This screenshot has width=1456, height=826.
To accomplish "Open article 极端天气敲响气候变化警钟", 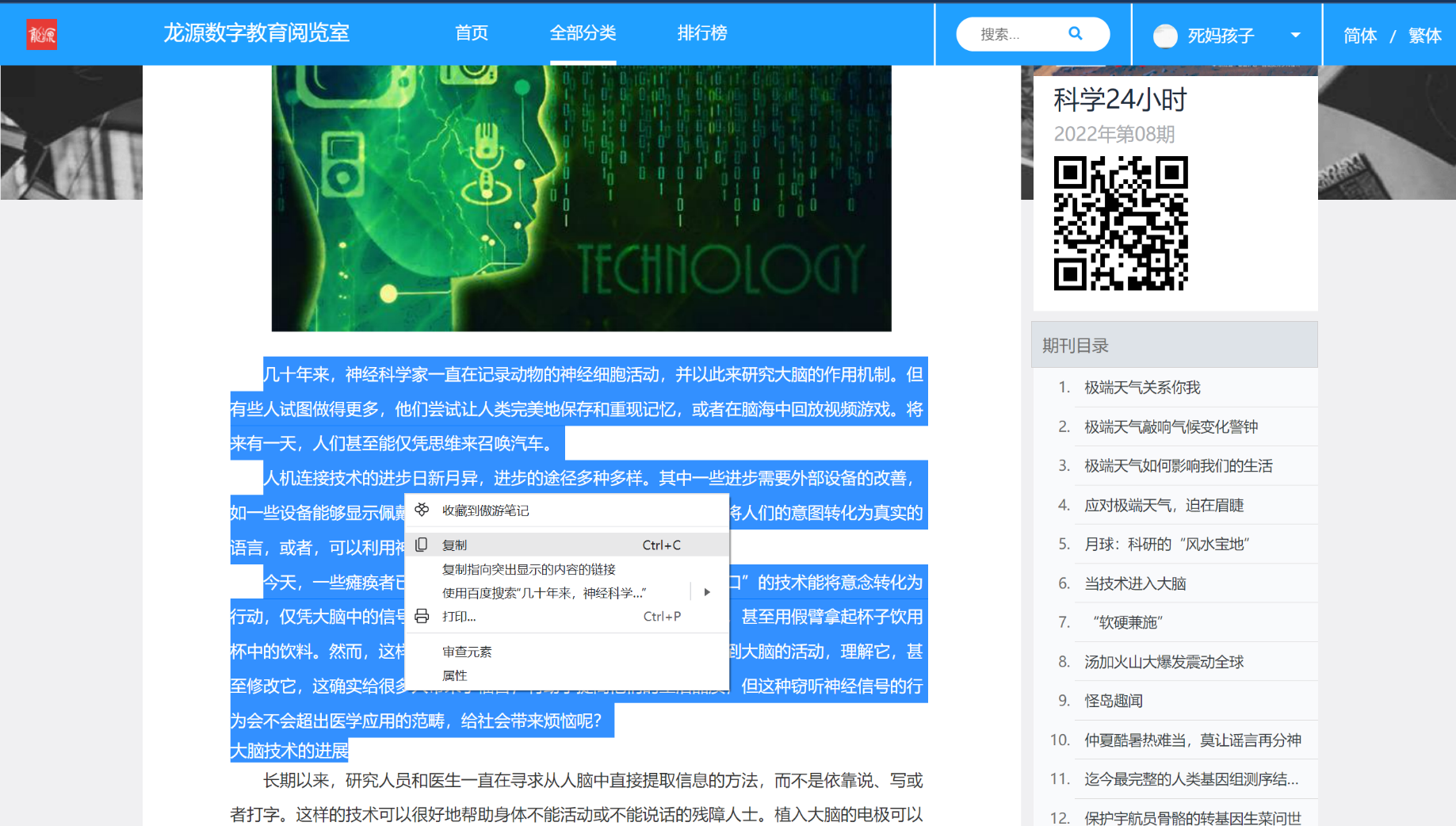I will pyautogui.click(x=1171, y=427).
